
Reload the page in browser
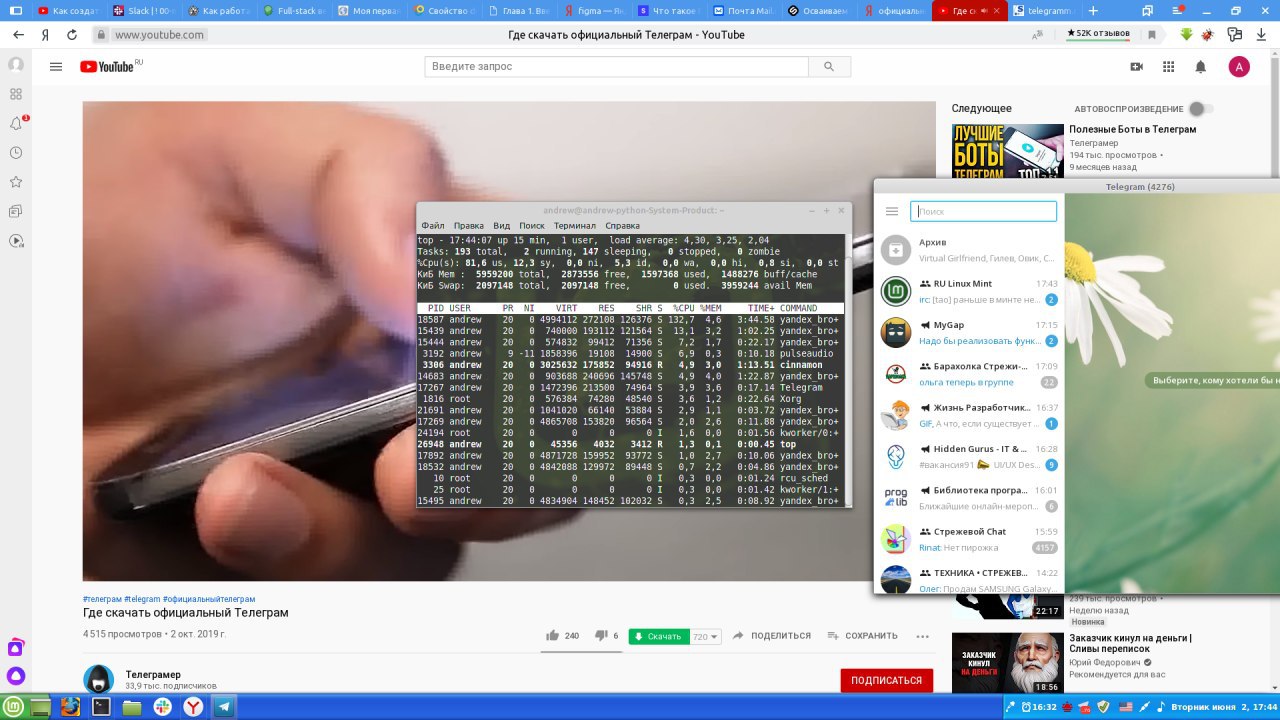(x=72, y=34)
